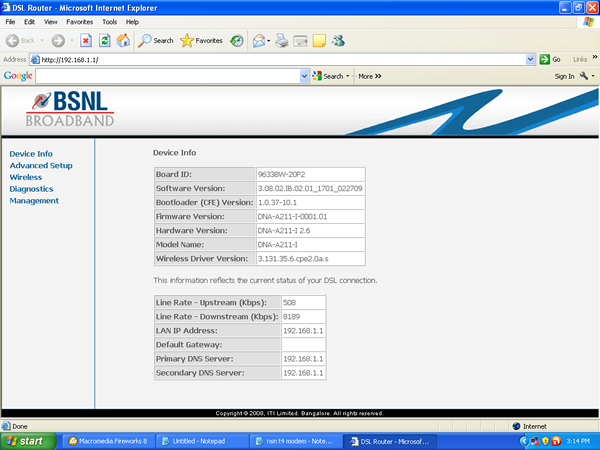Click the BSNL Broadband logo
The image size is (600, 450).
click(70, 109)
